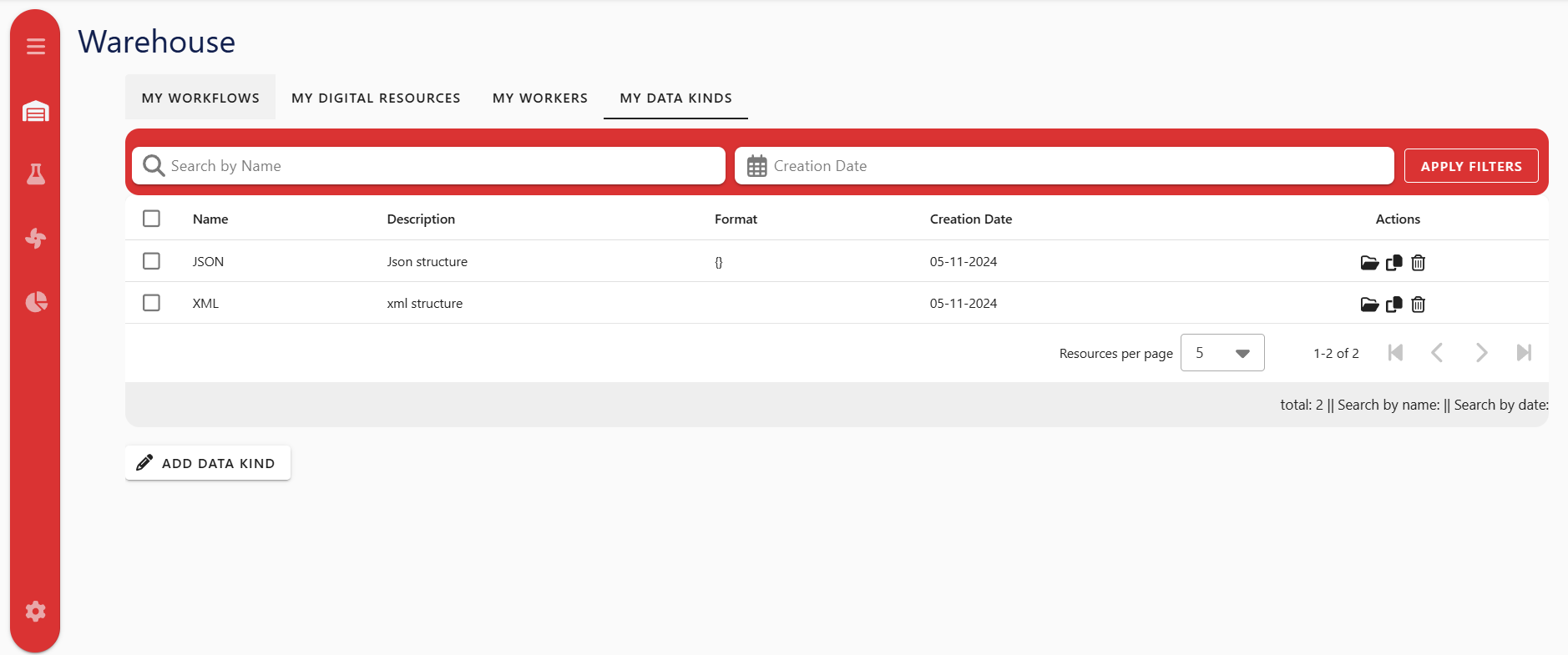Click the Add Data Kind button
The image size is (1568, 655).
[208, 463]
